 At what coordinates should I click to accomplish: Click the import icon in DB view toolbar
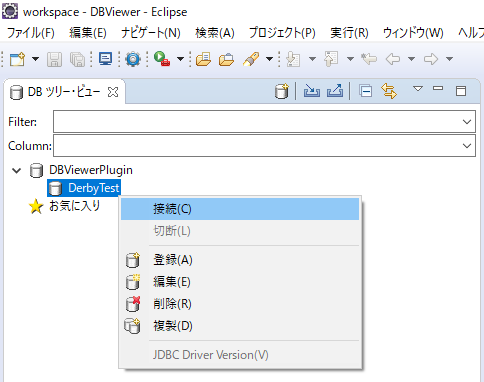point(312,91)
